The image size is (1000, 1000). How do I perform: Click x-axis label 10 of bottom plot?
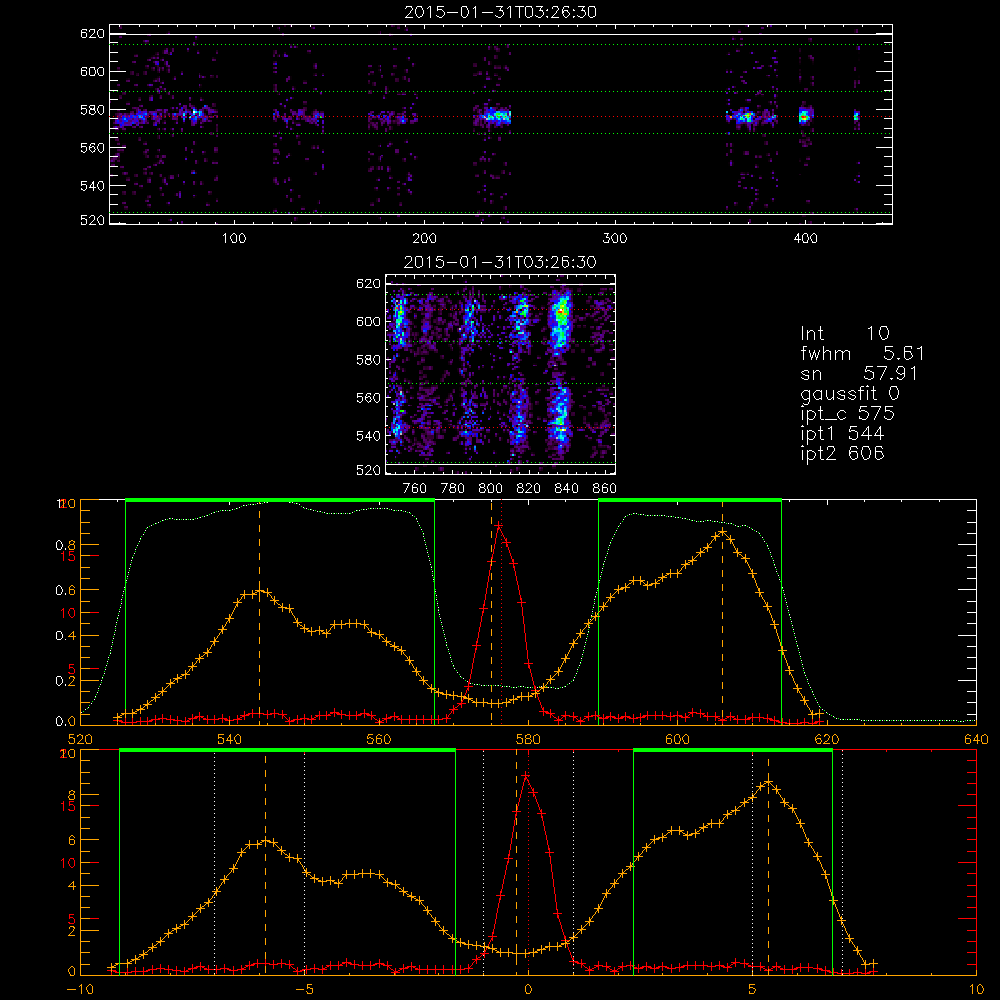click(976, 990)
